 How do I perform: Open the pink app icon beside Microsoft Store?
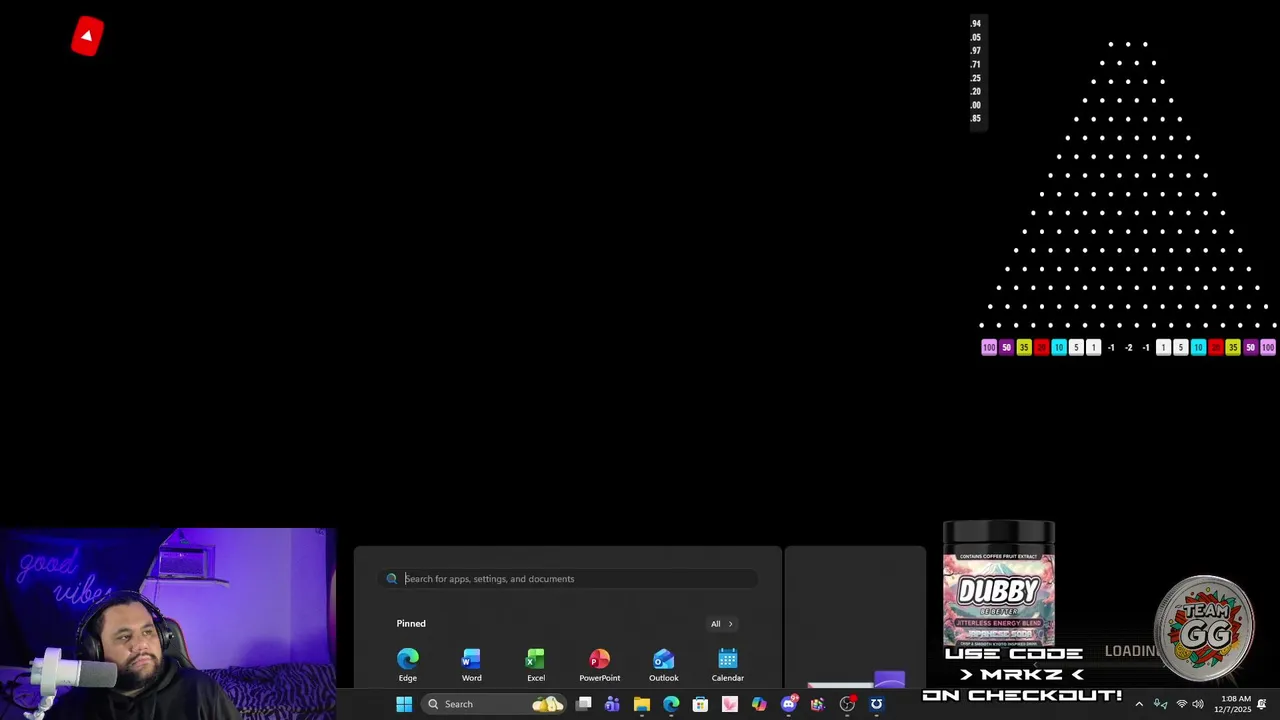point(730,704)
